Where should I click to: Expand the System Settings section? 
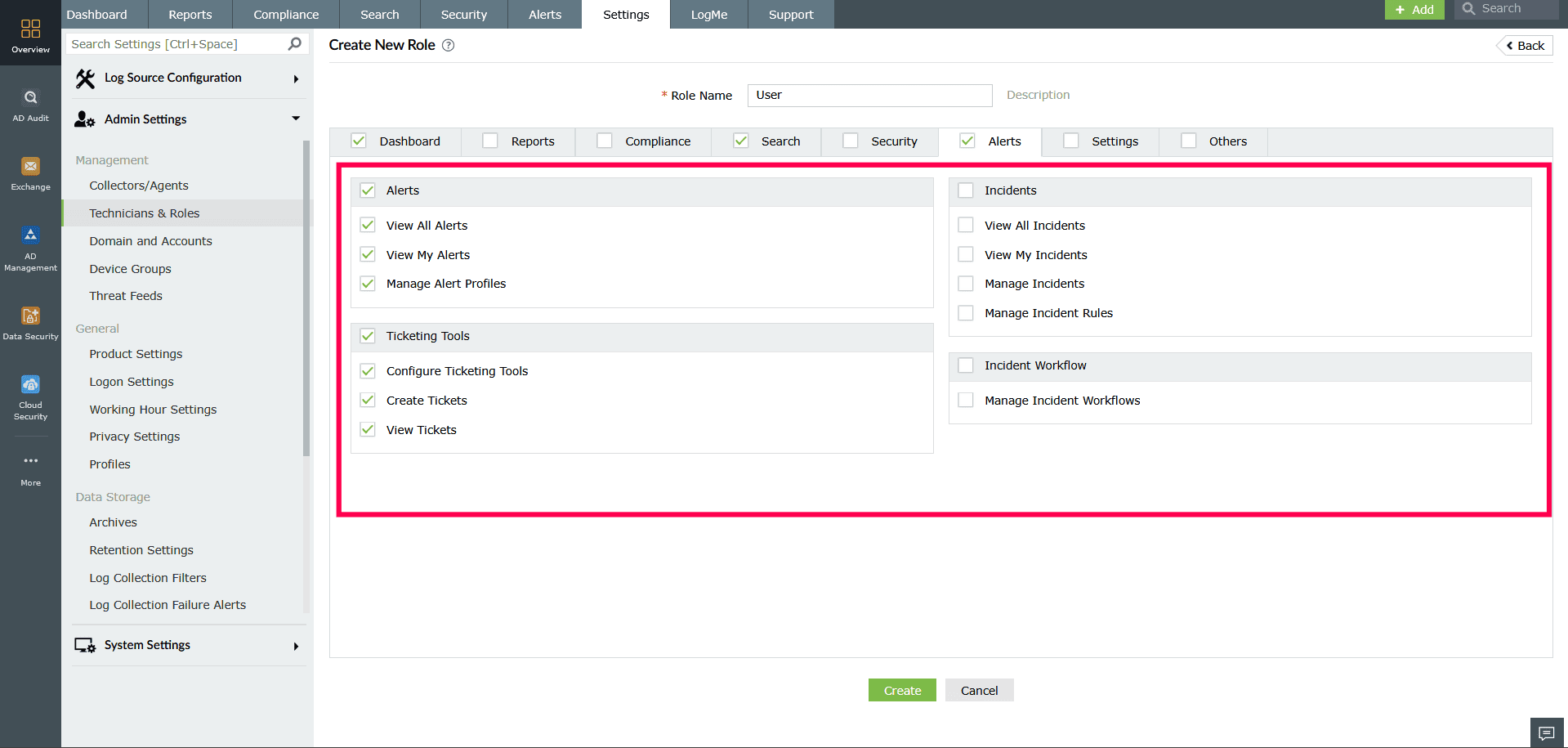pyautogui.click(x=296, y=645)
